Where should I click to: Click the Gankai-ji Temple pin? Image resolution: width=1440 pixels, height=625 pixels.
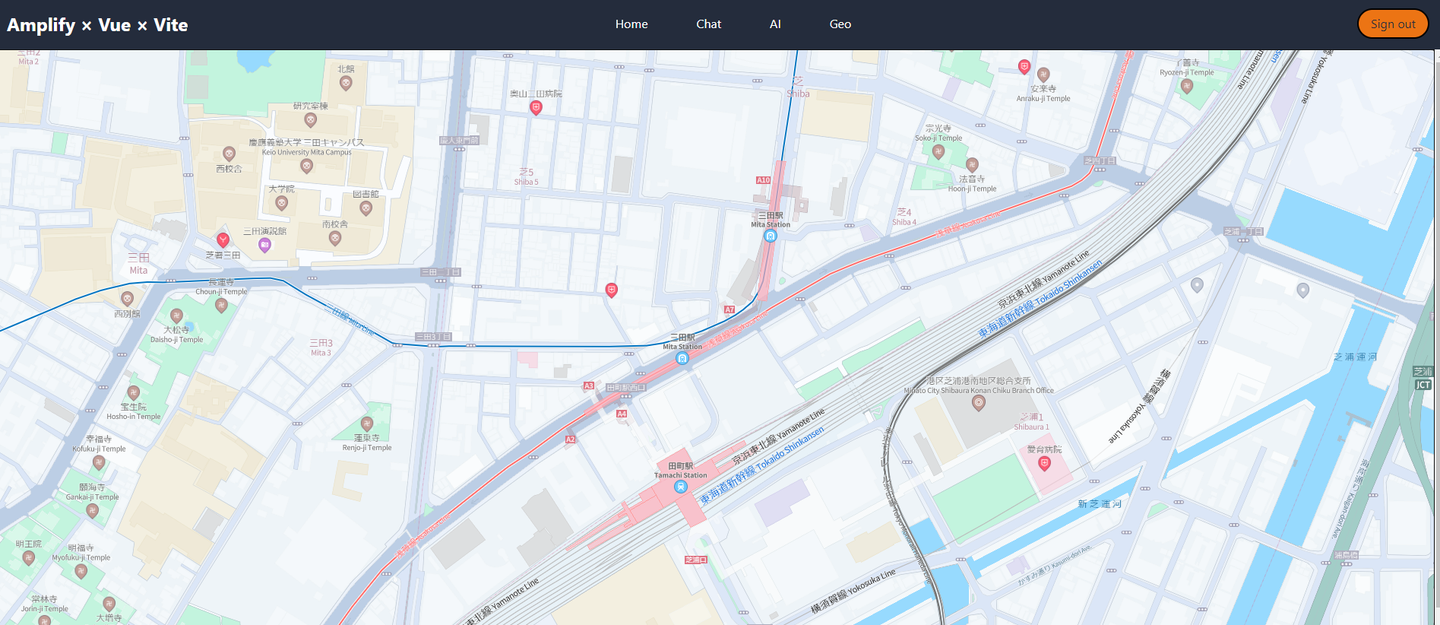click(92, 510)
